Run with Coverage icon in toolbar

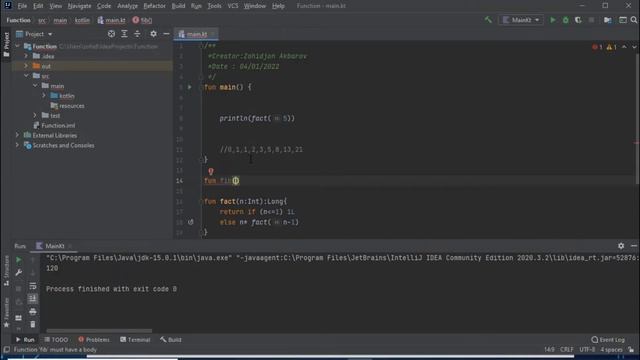578,20
